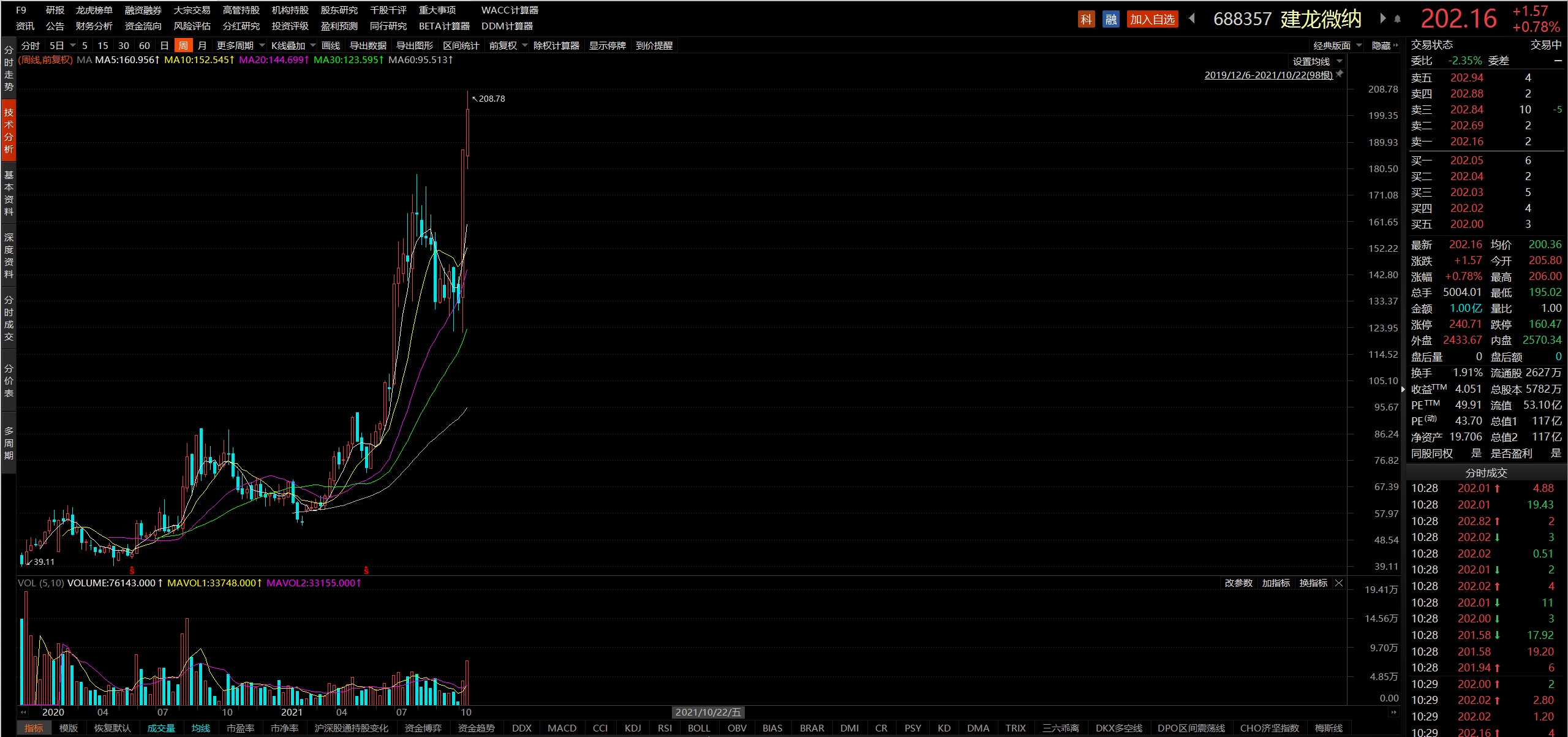Expand the 经典版面 layout dropdown
This screenshot has width=1568, height=737.
coord(1359,46)
